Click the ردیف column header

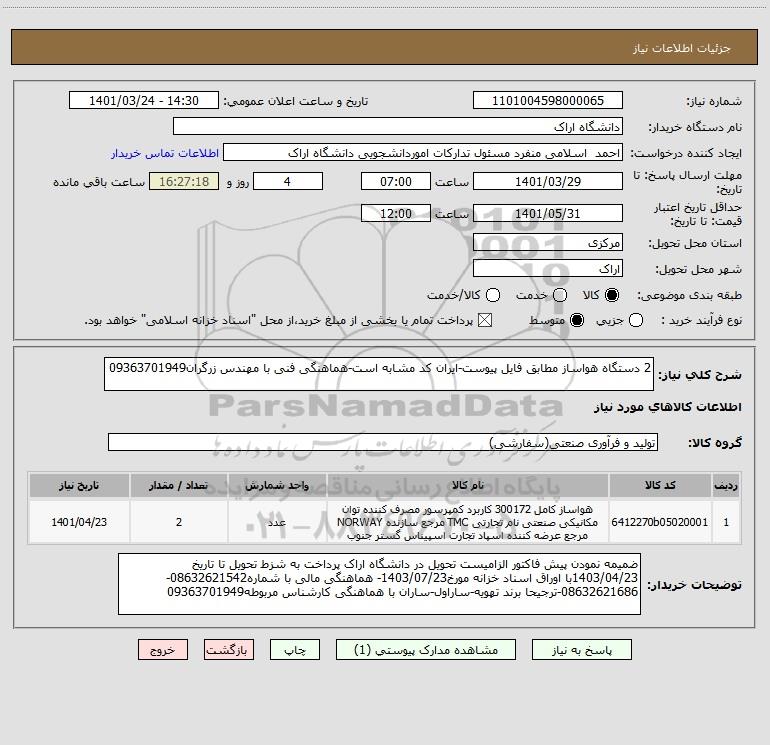coord(726,485)
